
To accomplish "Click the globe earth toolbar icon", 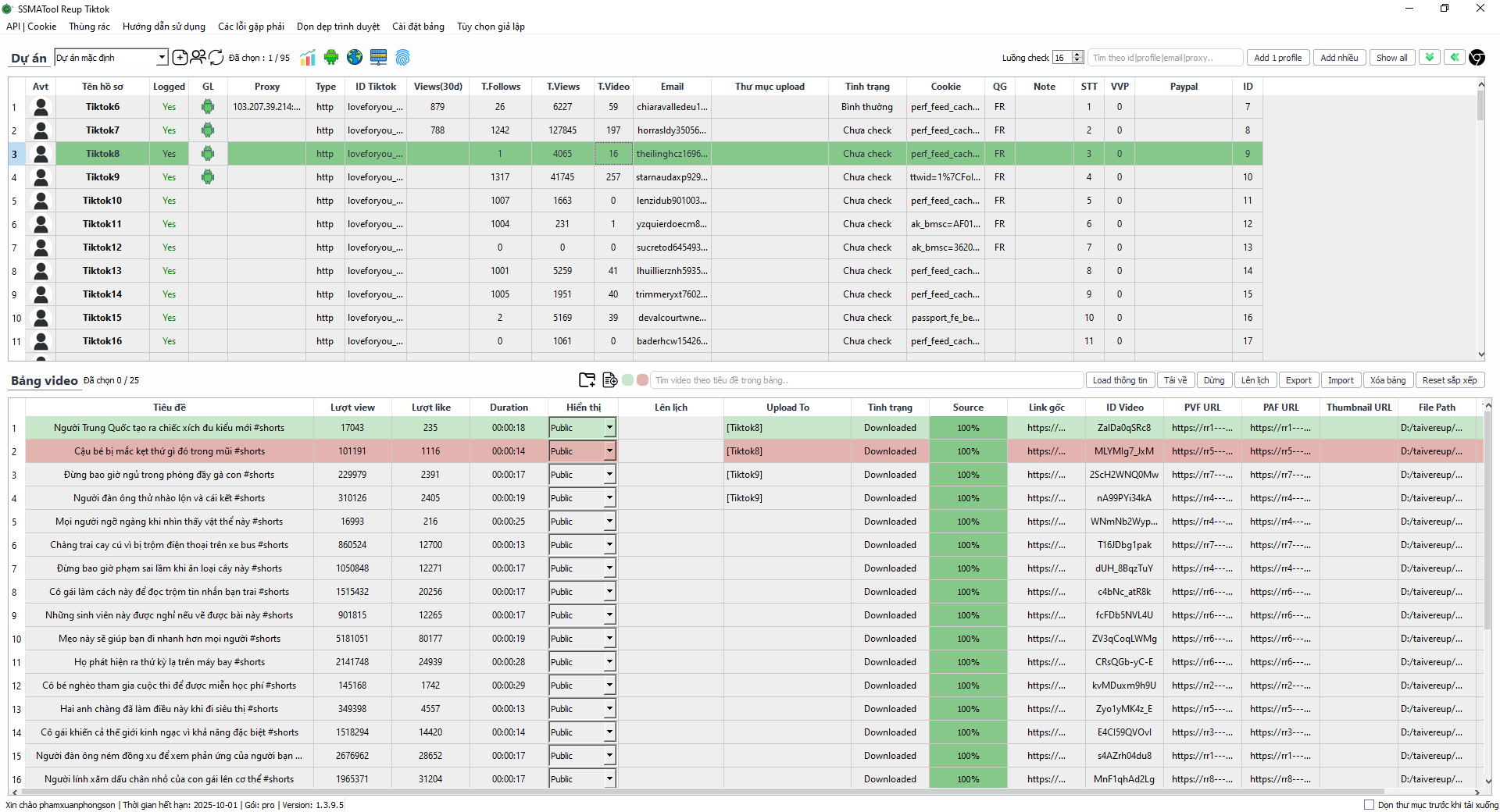I will point(355,57).
